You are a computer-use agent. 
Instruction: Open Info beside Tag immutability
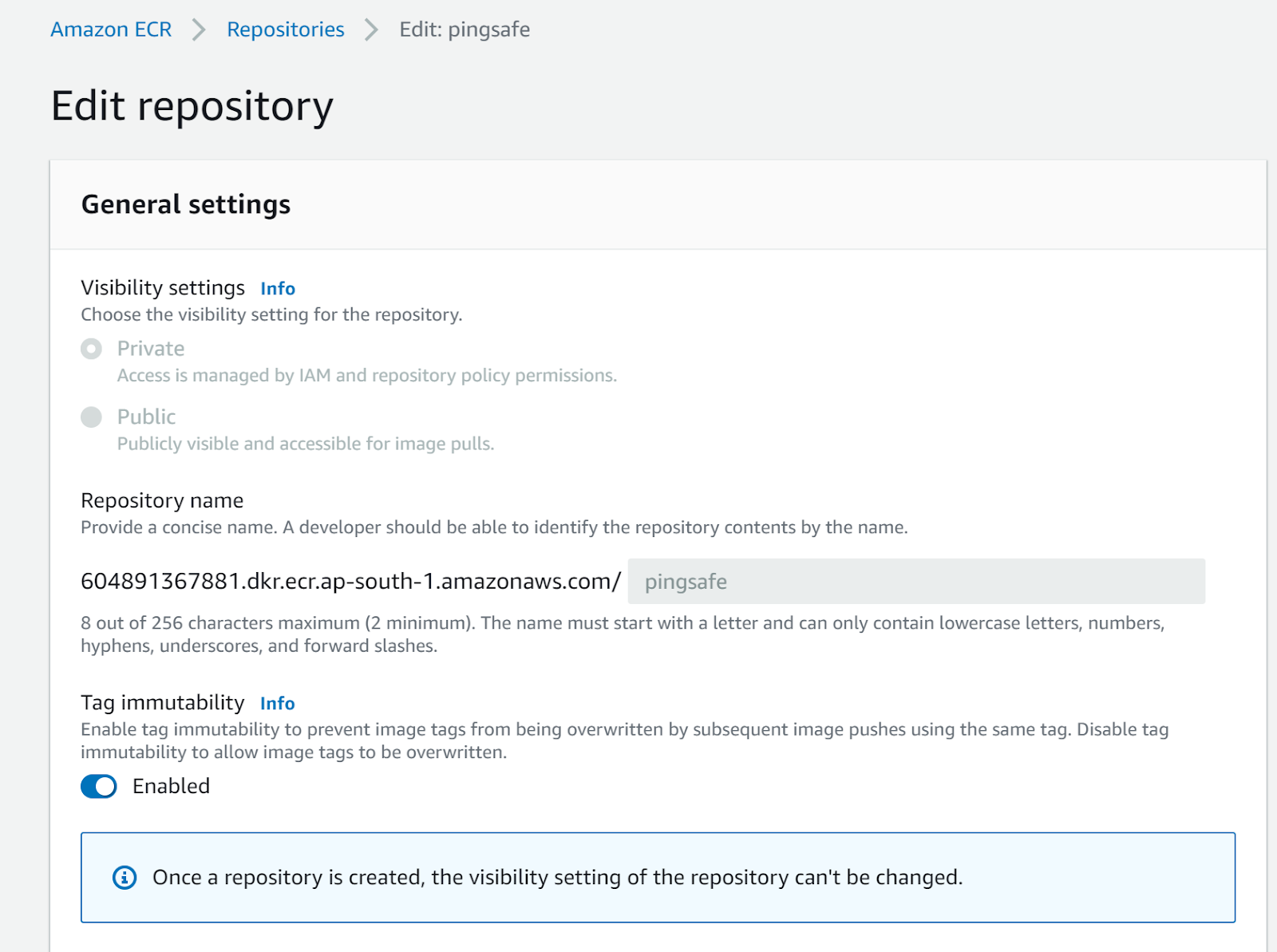(x=278, y=703)
